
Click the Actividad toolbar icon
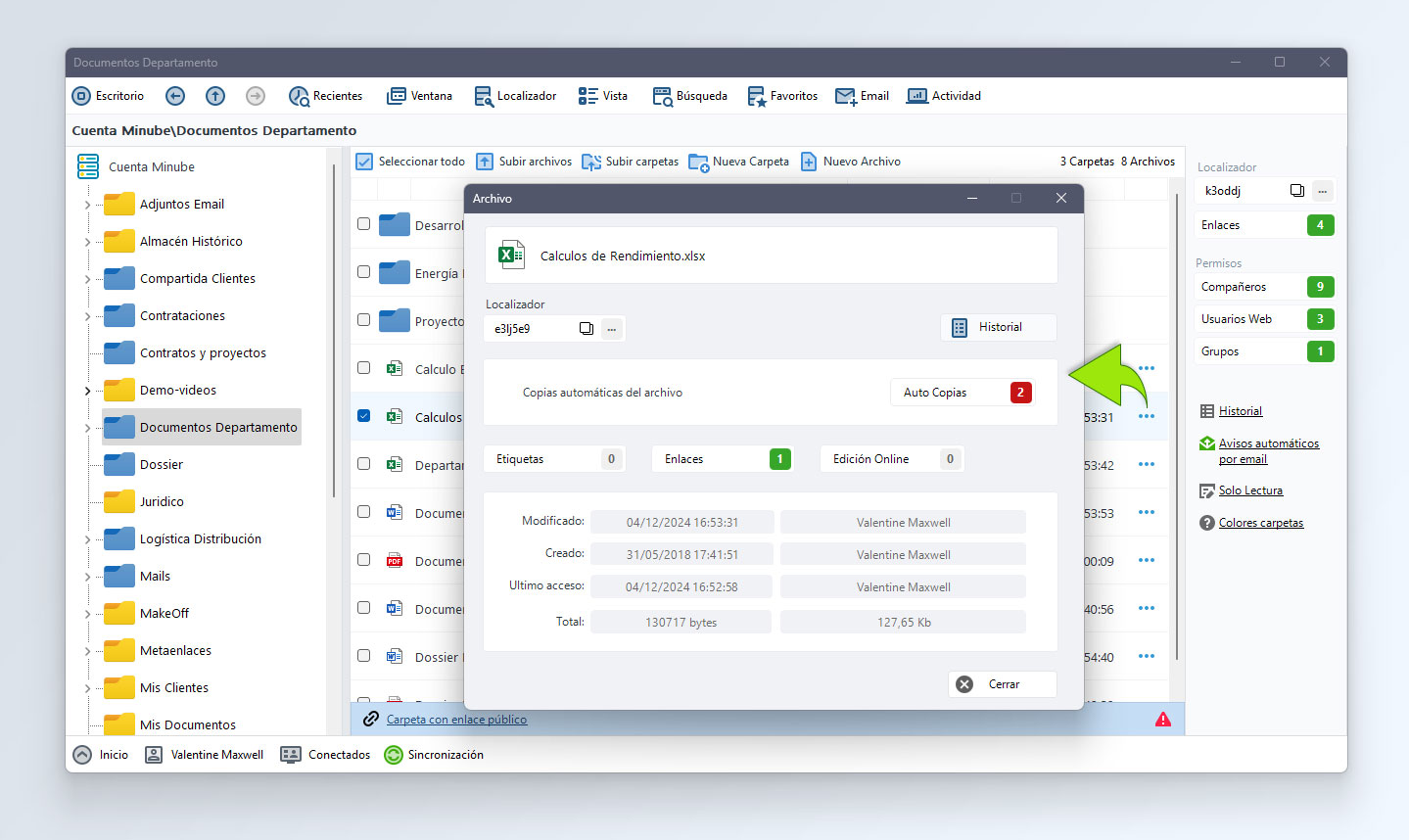point(917,96)
